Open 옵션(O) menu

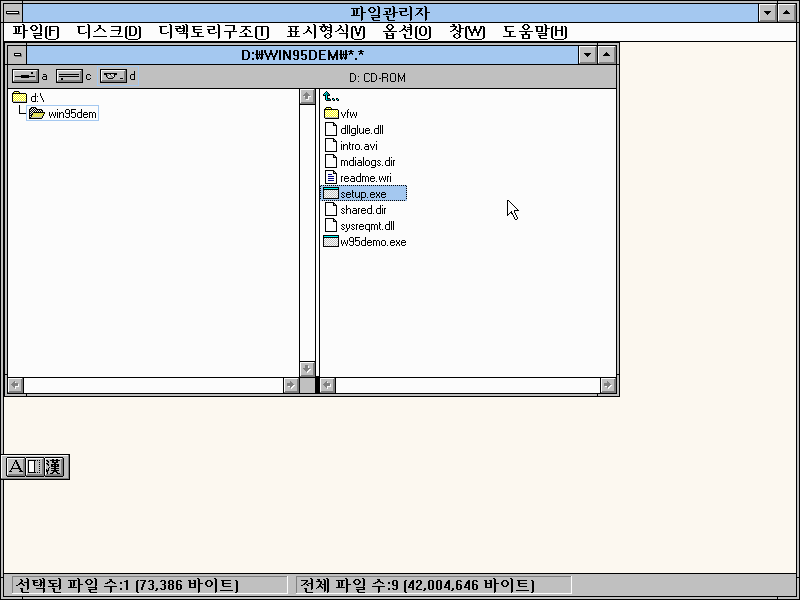pyautogui.click(x=407, y=32)
